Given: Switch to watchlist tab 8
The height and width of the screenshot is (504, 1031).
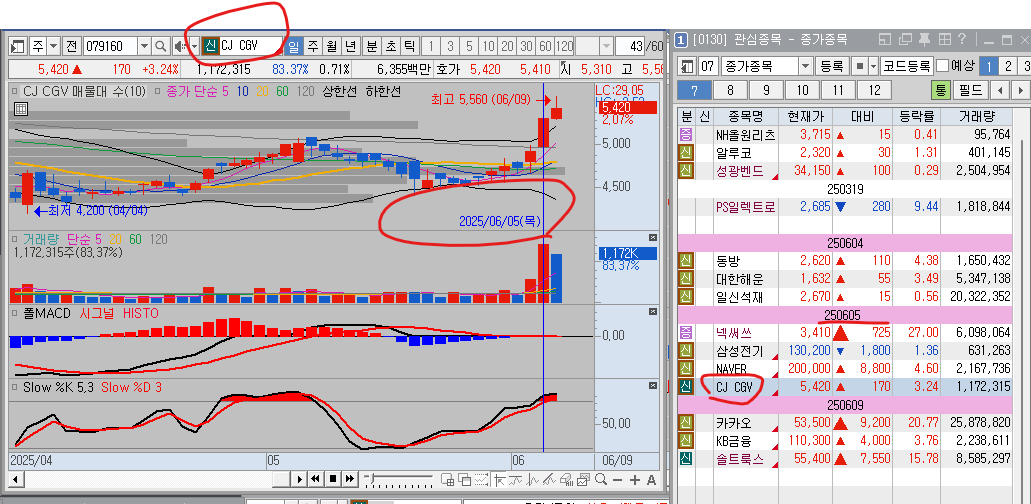Looking at the screenshot, I should pos(731,89).
